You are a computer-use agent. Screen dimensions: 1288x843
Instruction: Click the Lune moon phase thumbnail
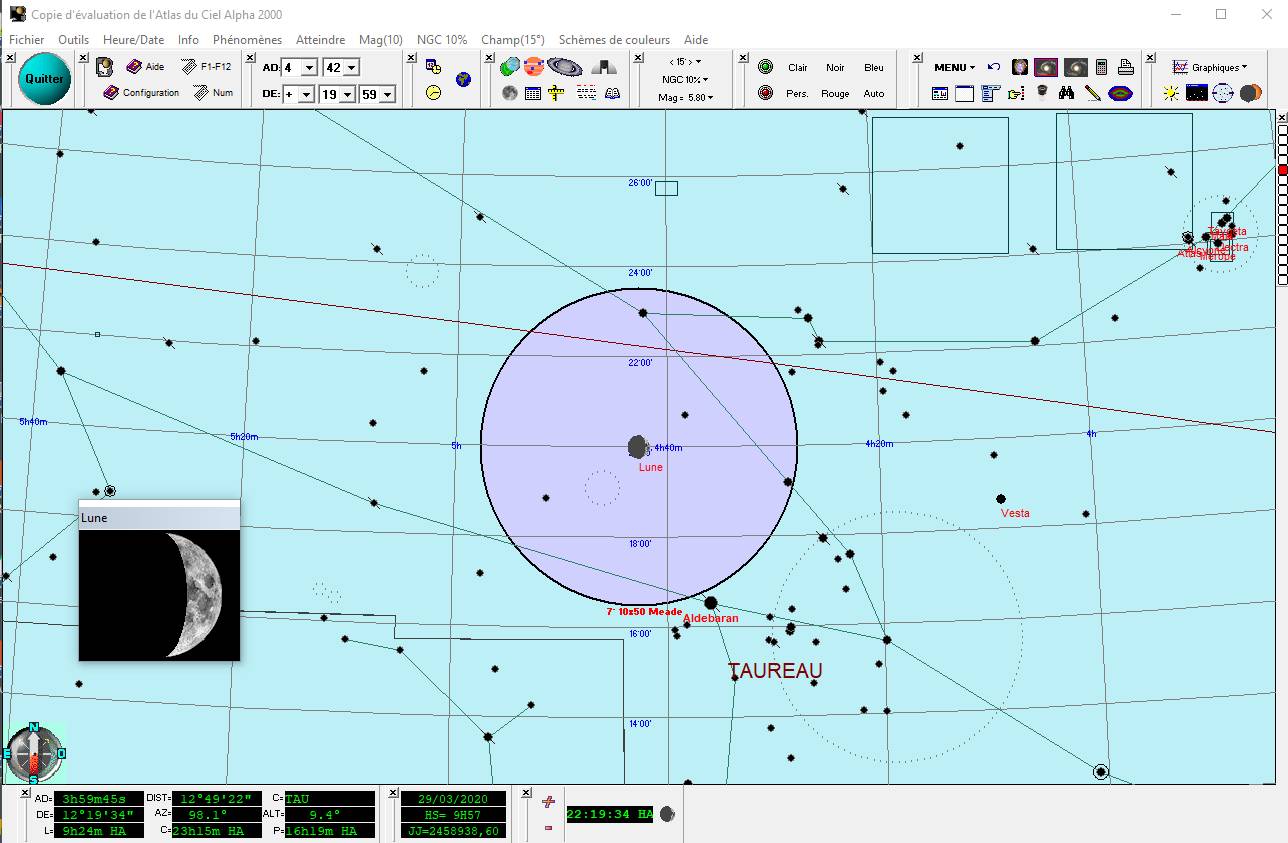coord(159,595)
